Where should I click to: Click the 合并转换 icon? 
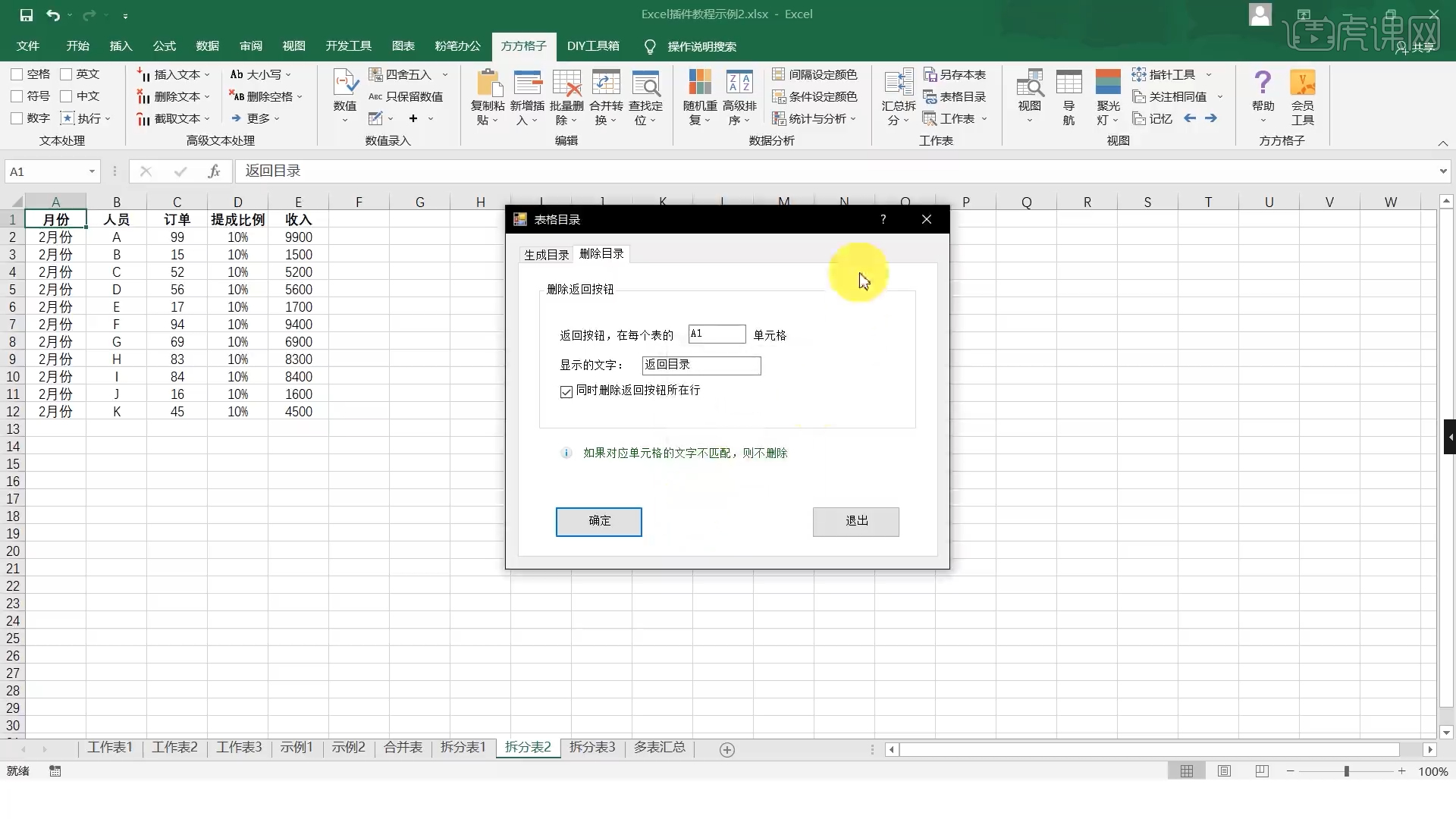pos(606,83)
